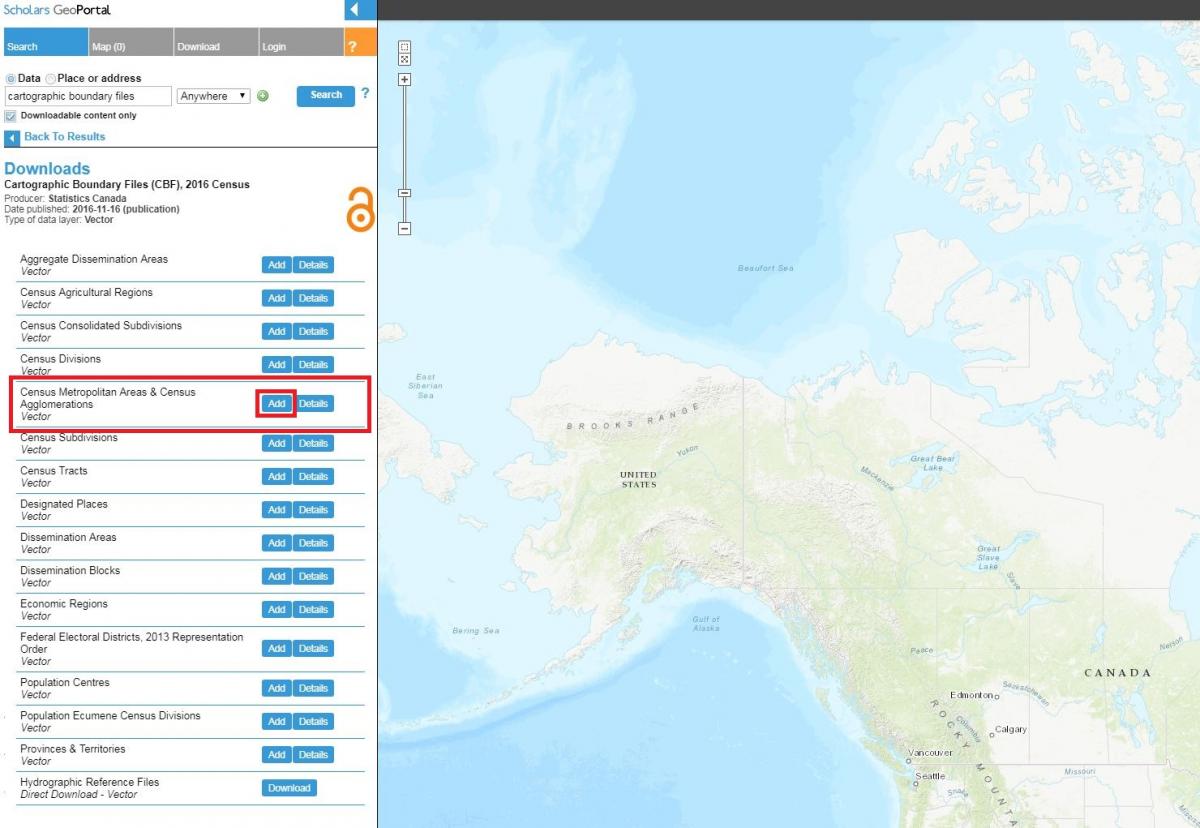Image resolution: width=1200 pixels, height=828 pixels.
Task: Click the blue question mark beside Search
Action: click(x=365, y=94)
